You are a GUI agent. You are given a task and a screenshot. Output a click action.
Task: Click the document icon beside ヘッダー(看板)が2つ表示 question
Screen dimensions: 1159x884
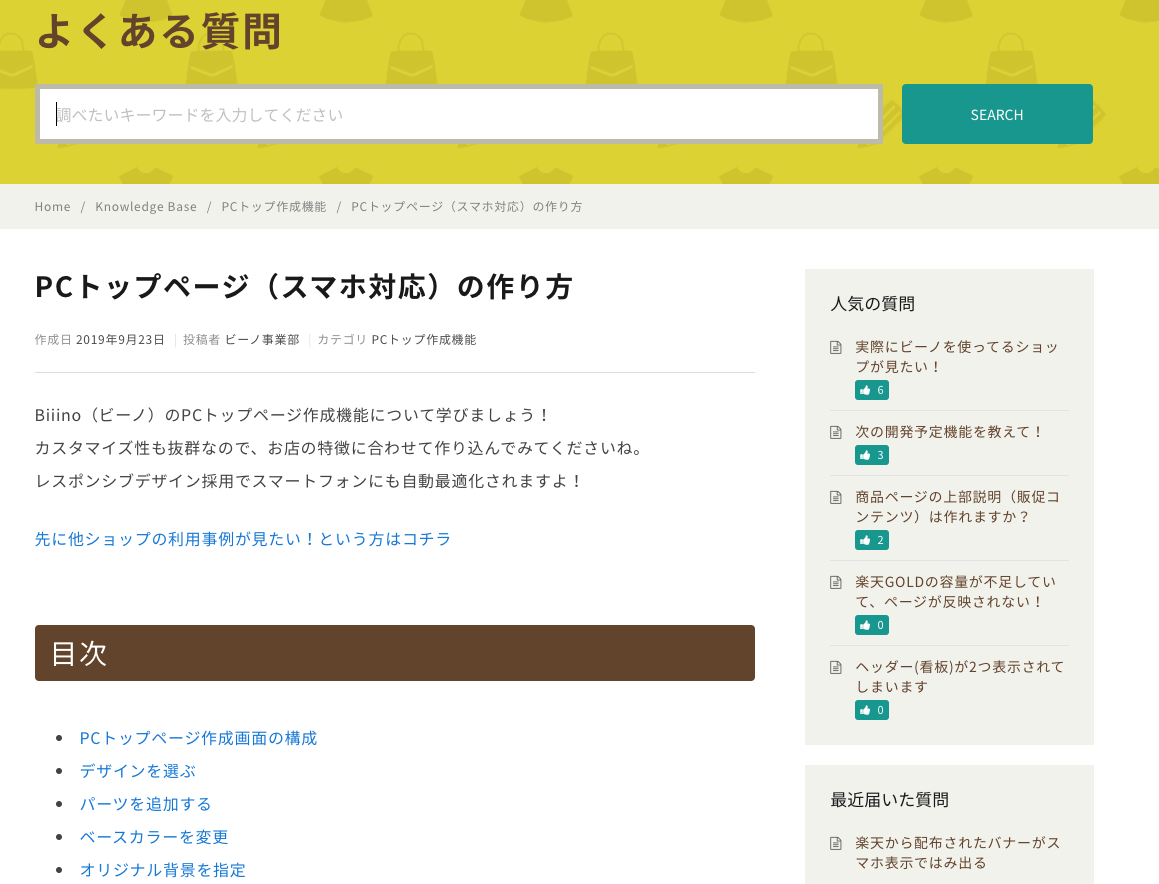click(x=835, y=667)
